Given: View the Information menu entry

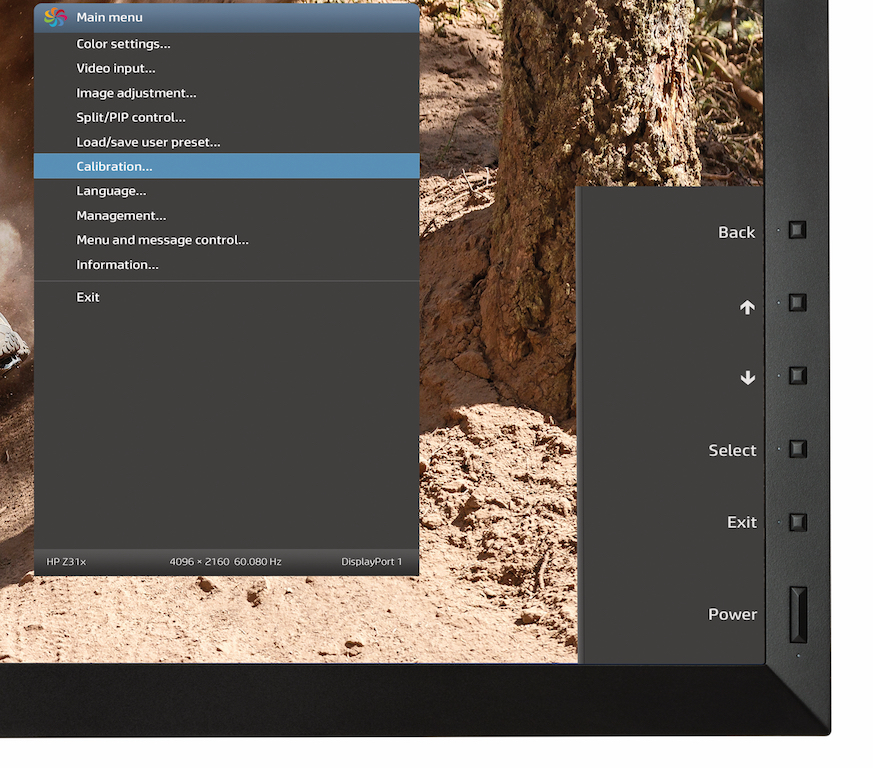Looking at the screenshot, I should click(117, 265).
